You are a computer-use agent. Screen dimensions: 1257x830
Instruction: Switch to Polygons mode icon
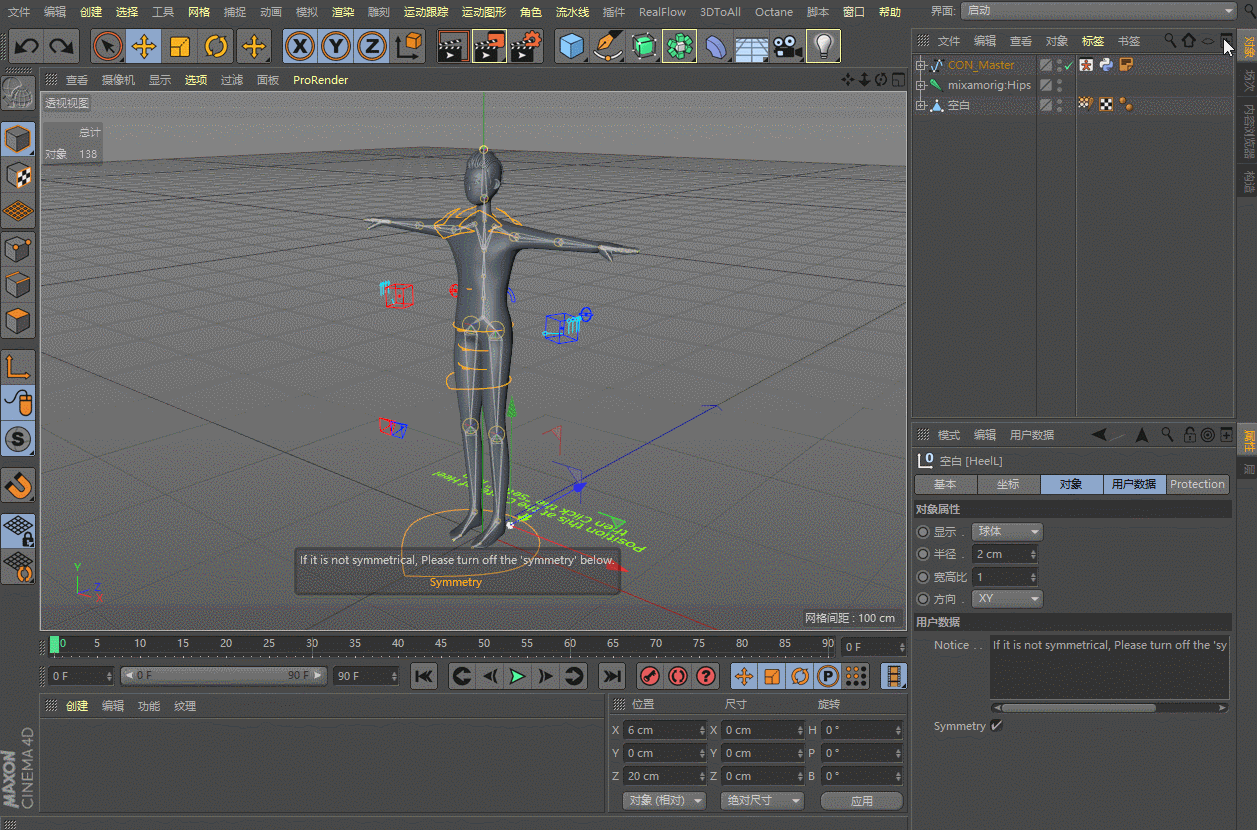pos(18,322)
